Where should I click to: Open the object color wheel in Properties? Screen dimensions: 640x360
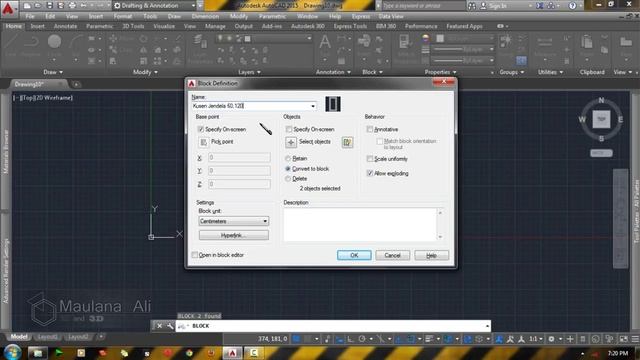[426, 38]
